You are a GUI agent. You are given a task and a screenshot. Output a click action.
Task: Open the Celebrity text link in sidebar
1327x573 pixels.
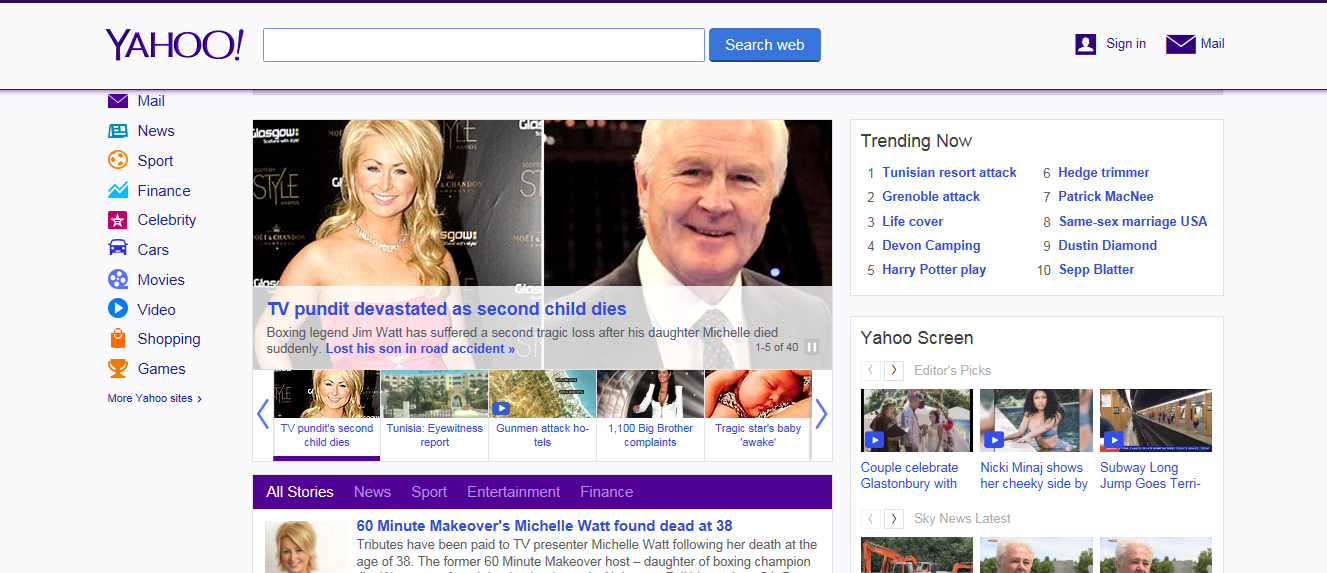pos(167,220)
